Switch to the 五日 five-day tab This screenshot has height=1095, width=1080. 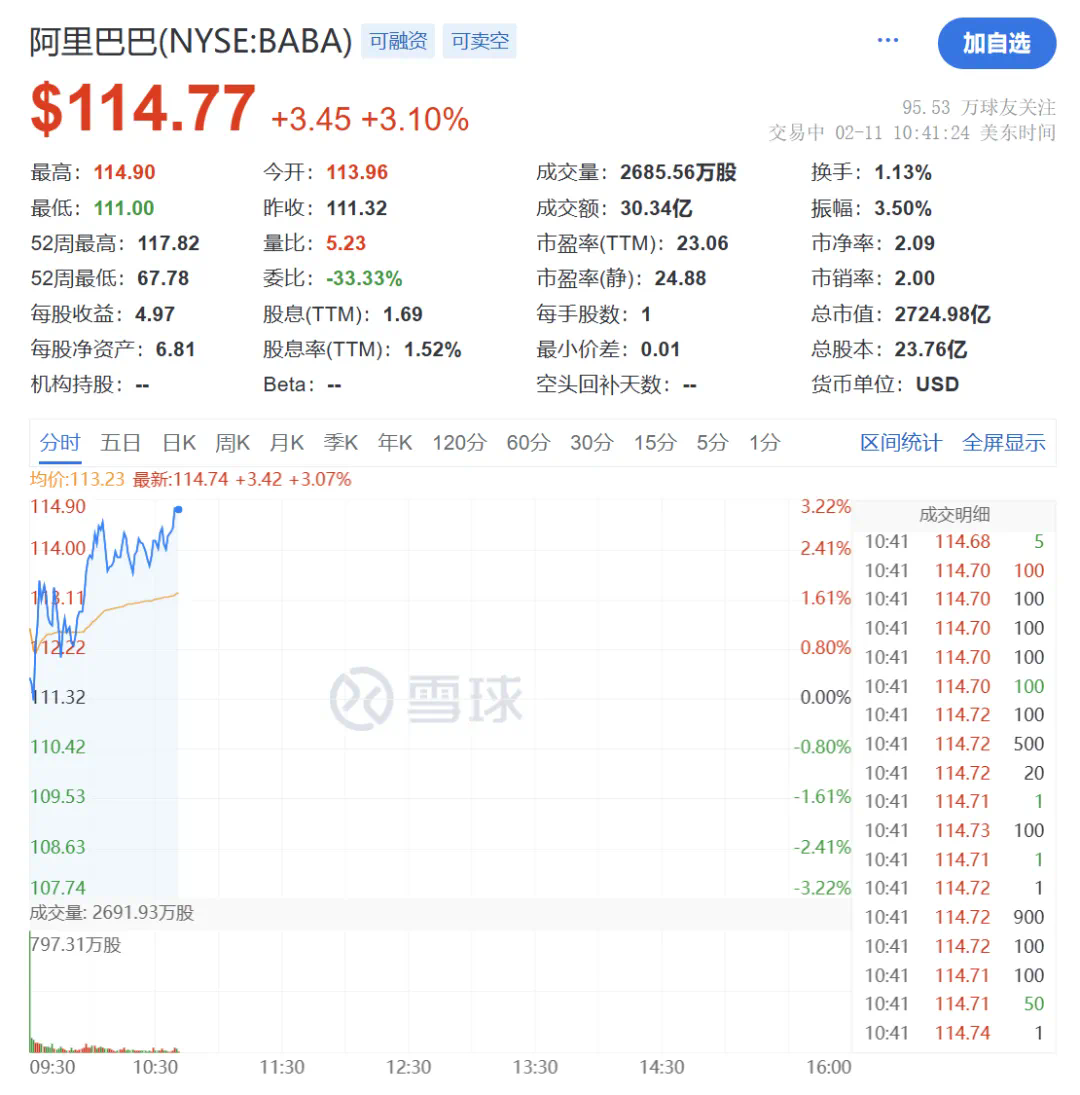click(x=120, y=442)
